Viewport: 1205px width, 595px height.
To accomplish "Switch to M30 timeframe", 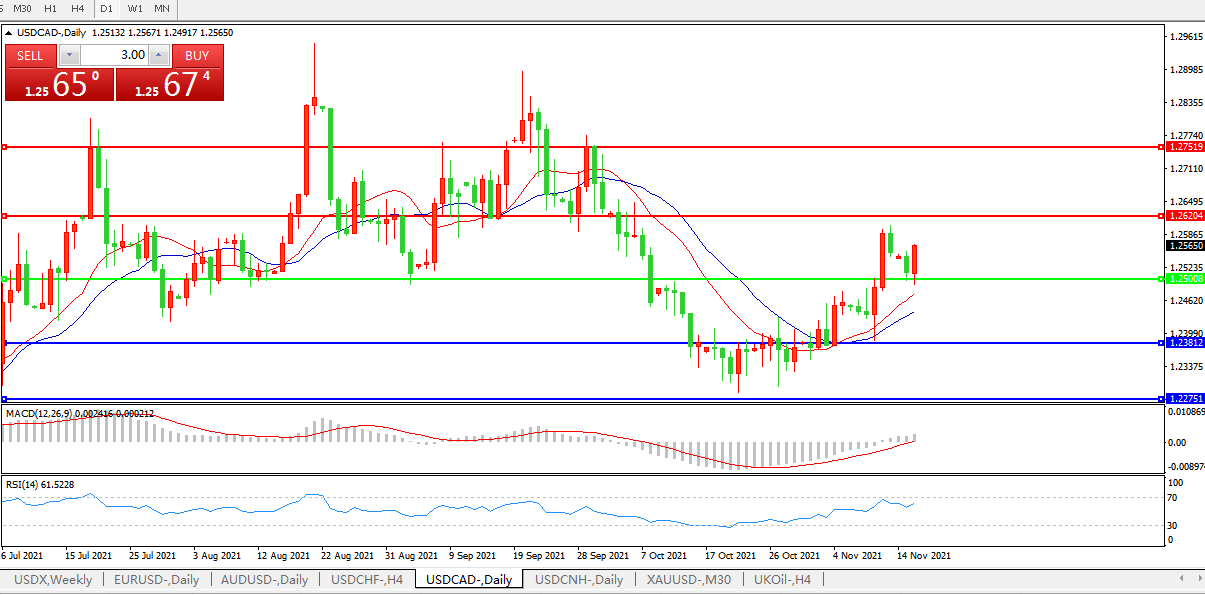I will (x=22, y=8).
